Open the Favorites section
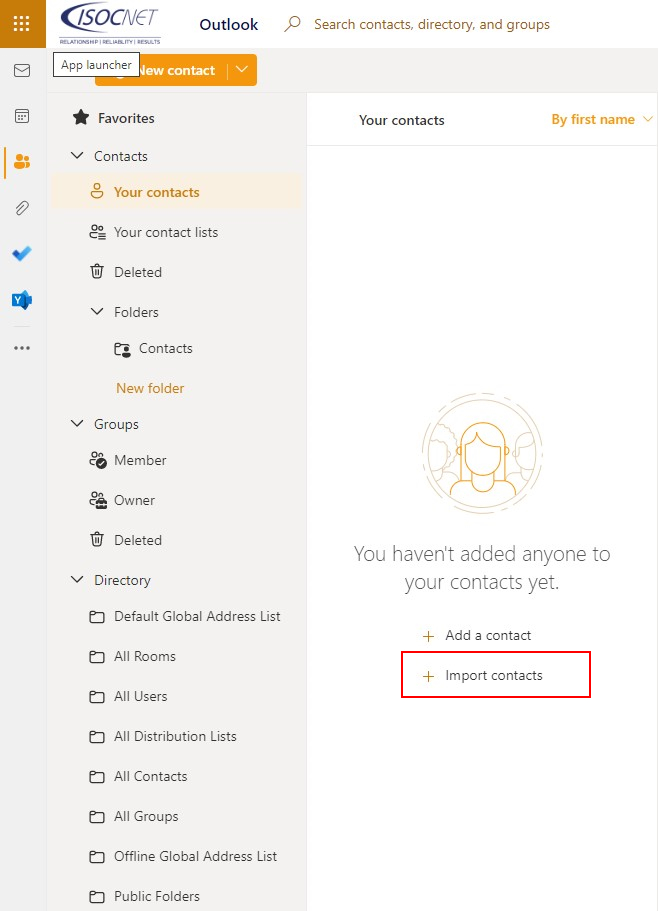This screenshot has width=658, height=911. [x=125, y=118]
